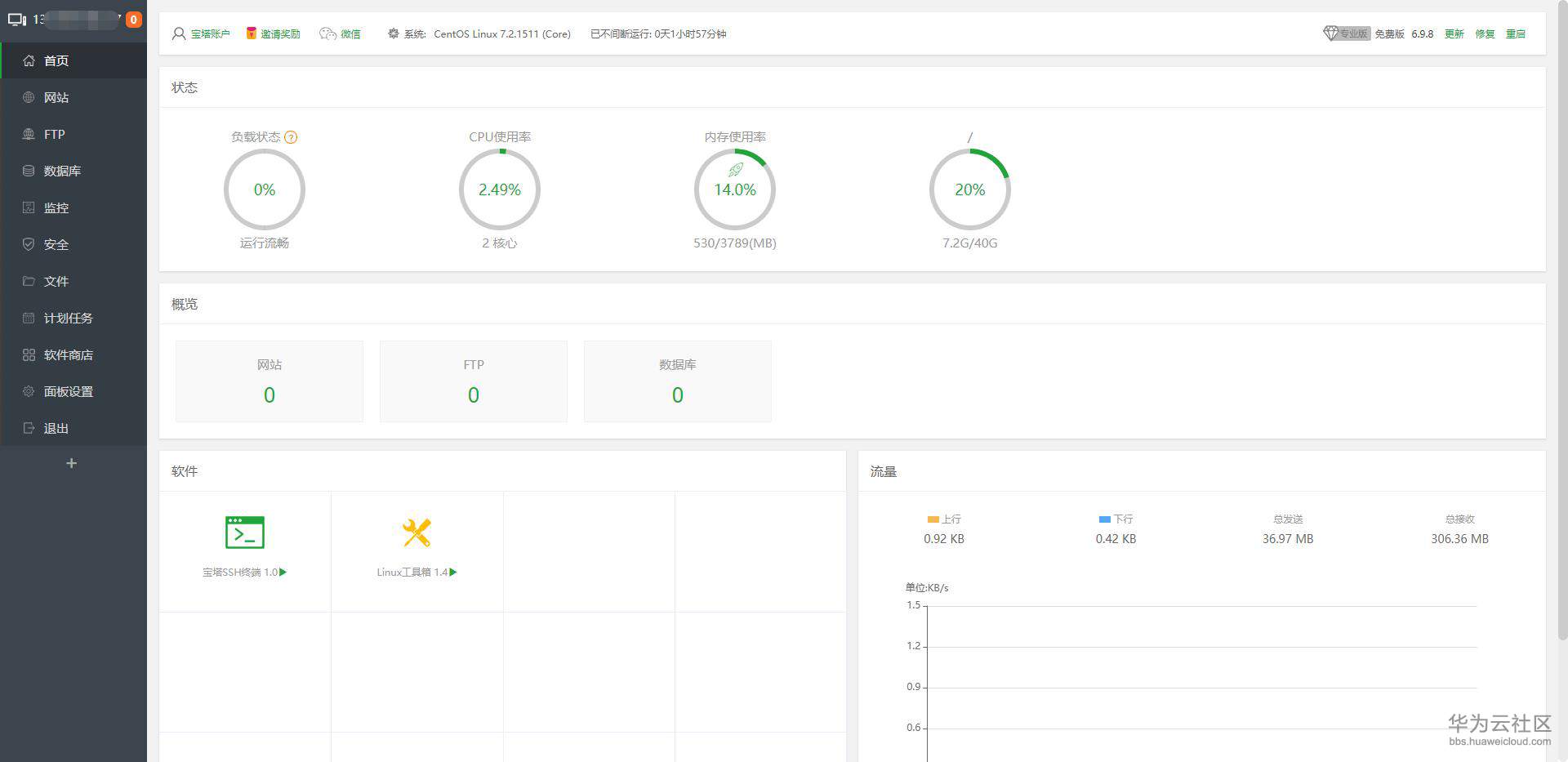Click the 专业版 diamond badge

pyautogui.click(x=1346, y=33)
